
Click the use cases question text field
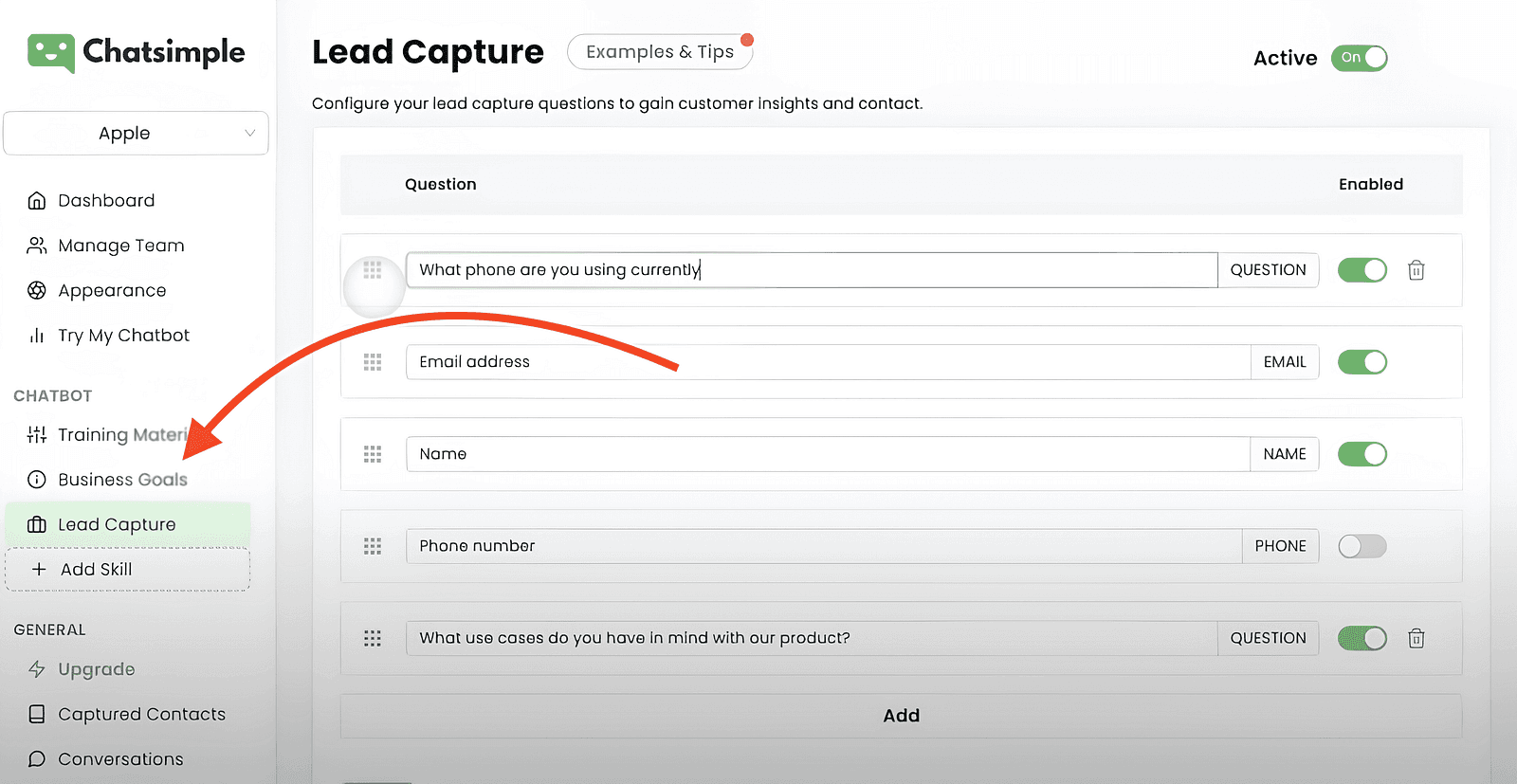pos(811,638)
